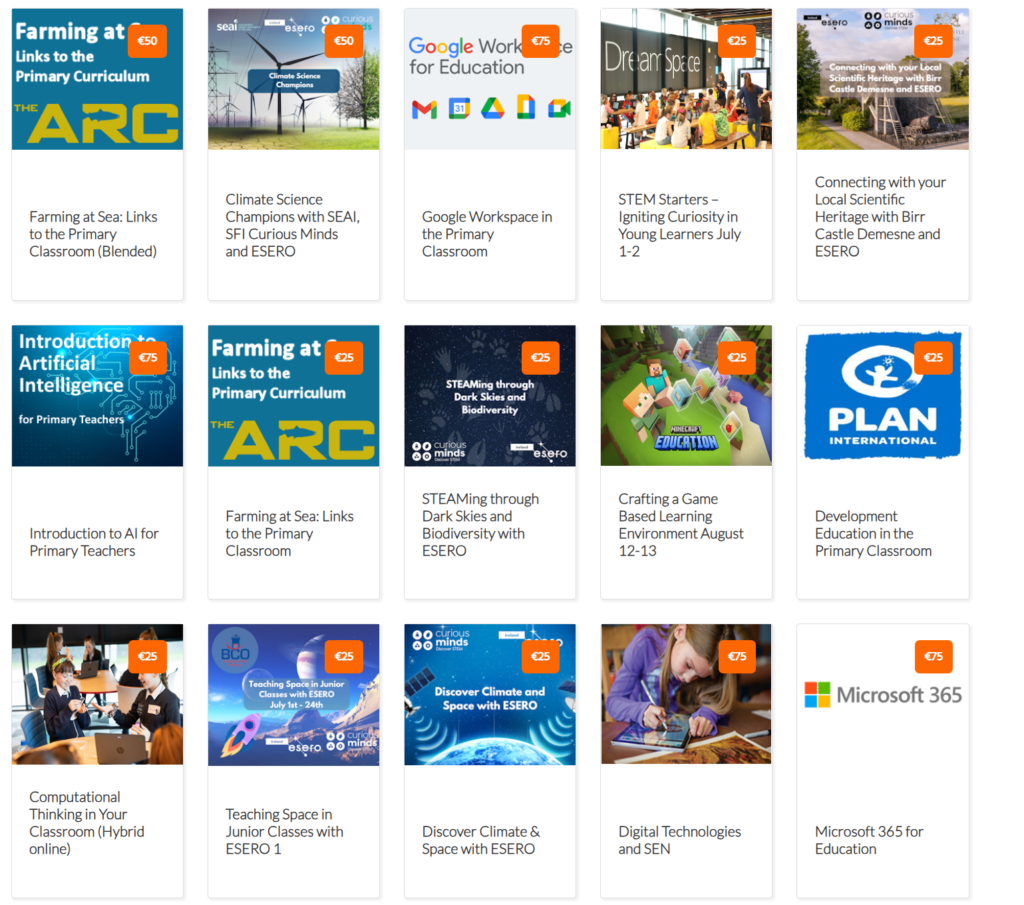Open the Introduction to AI for Primary Teachers course
Screen dimensions: 1024x905
(94, 542)
